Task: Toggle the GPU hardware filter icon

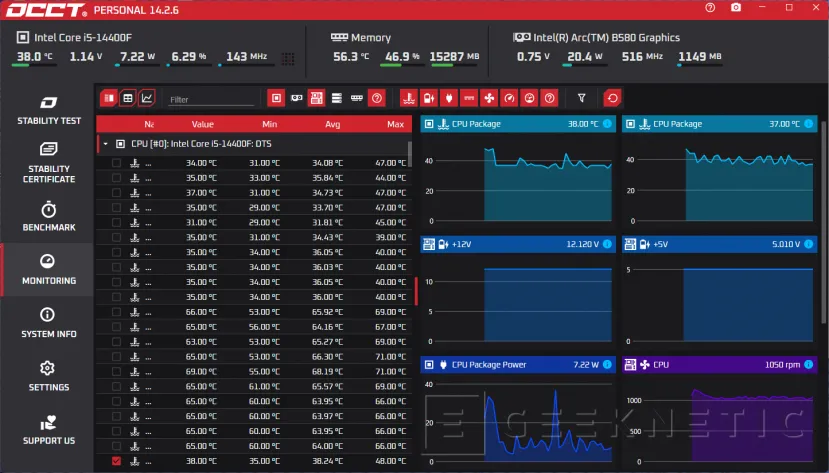Action: coord(296,98)
